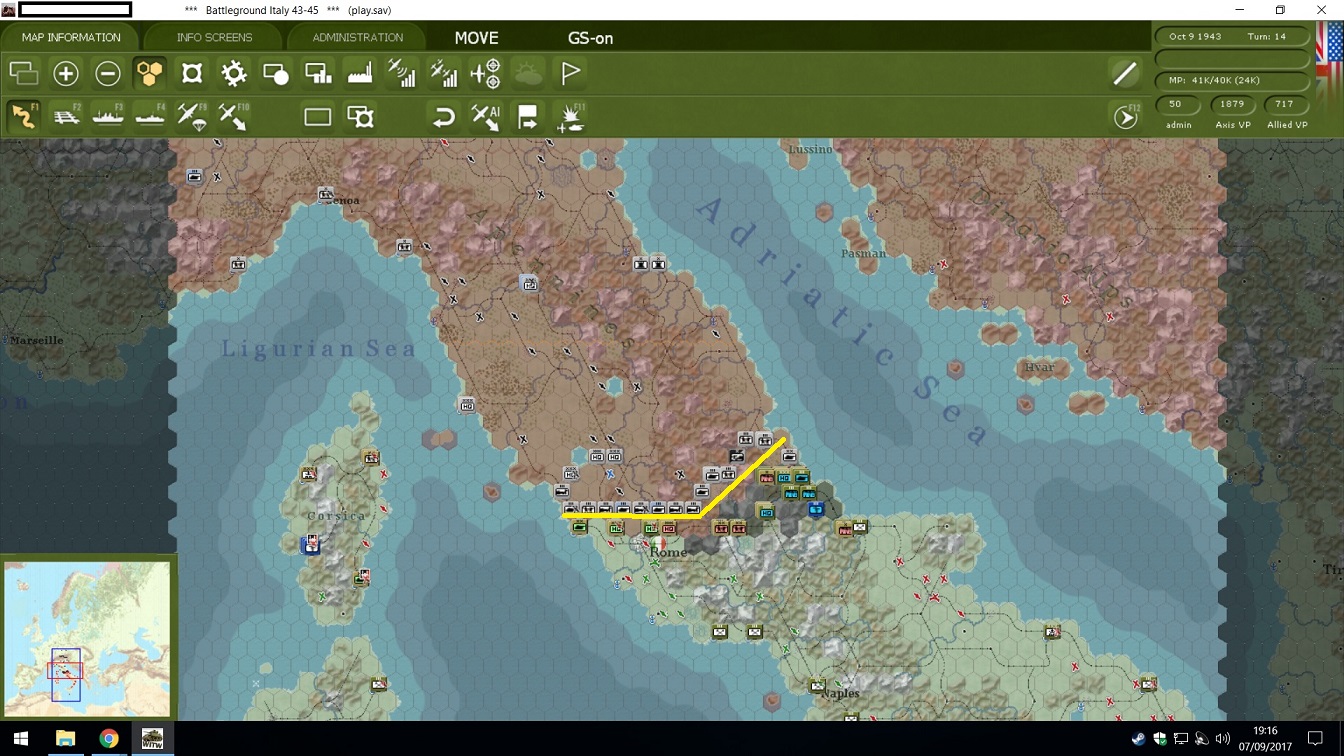Click the Oct 9 1943 date display
Viewport: 1344px width, 756px height.
pyautogui.click(x=1195, y=36)
